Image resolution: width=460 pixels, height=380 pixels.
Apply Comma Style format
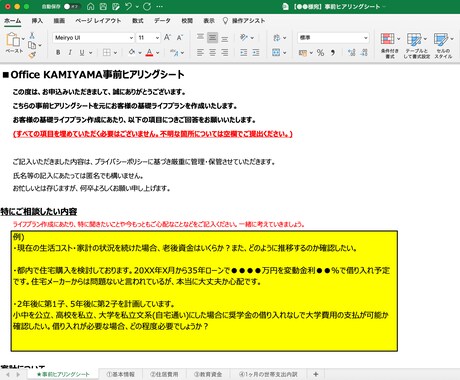[x=333, y=53]
